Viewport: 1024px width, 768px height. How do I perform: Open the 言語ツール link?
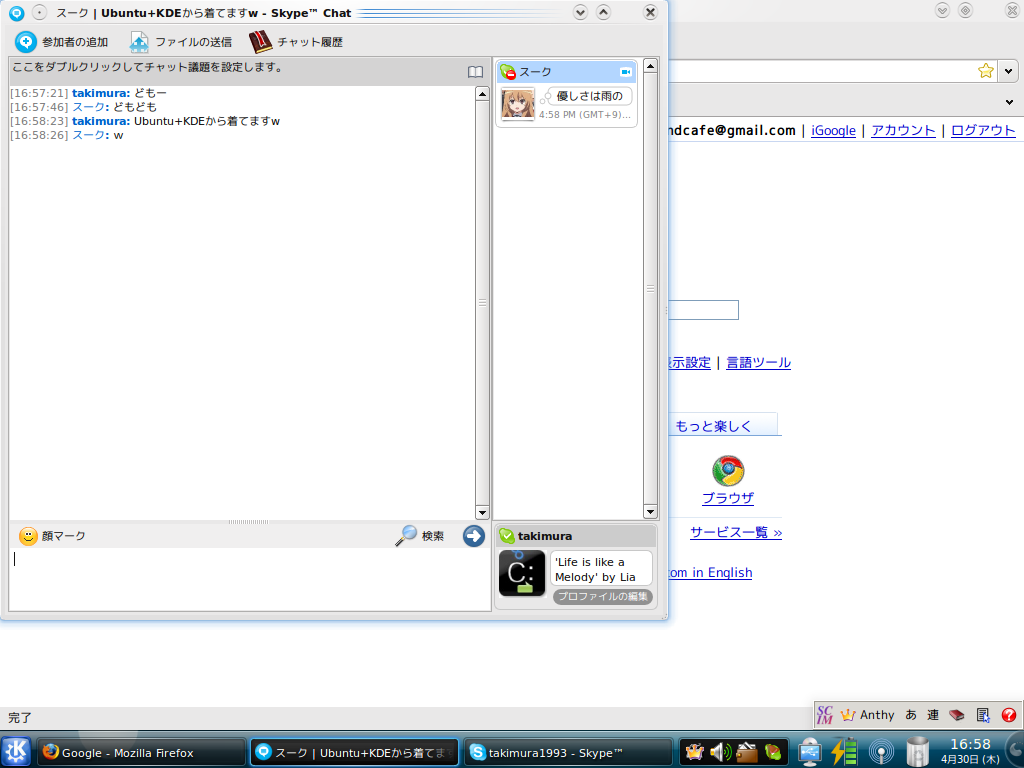click(758, 362)
